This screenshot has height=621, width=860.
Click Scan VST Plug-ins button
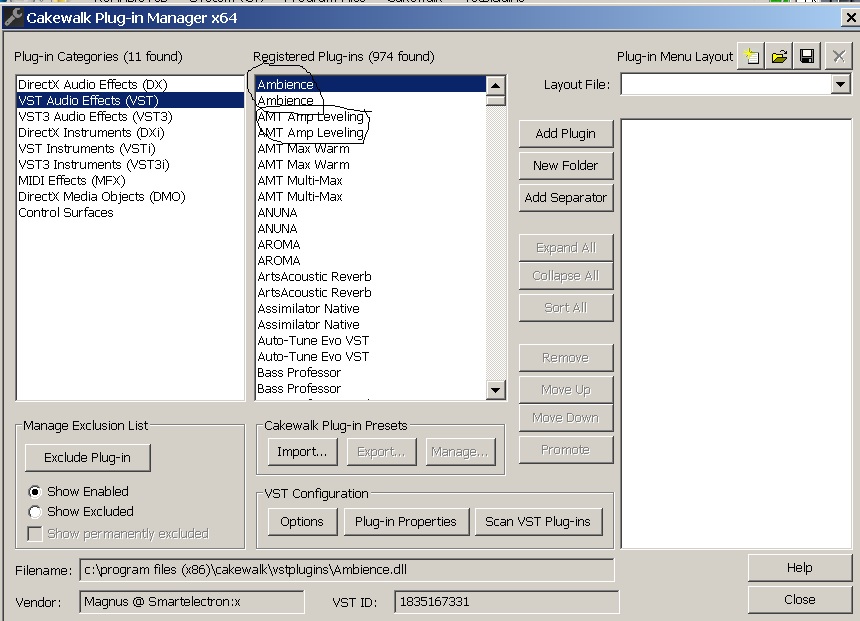coord(538,522)
